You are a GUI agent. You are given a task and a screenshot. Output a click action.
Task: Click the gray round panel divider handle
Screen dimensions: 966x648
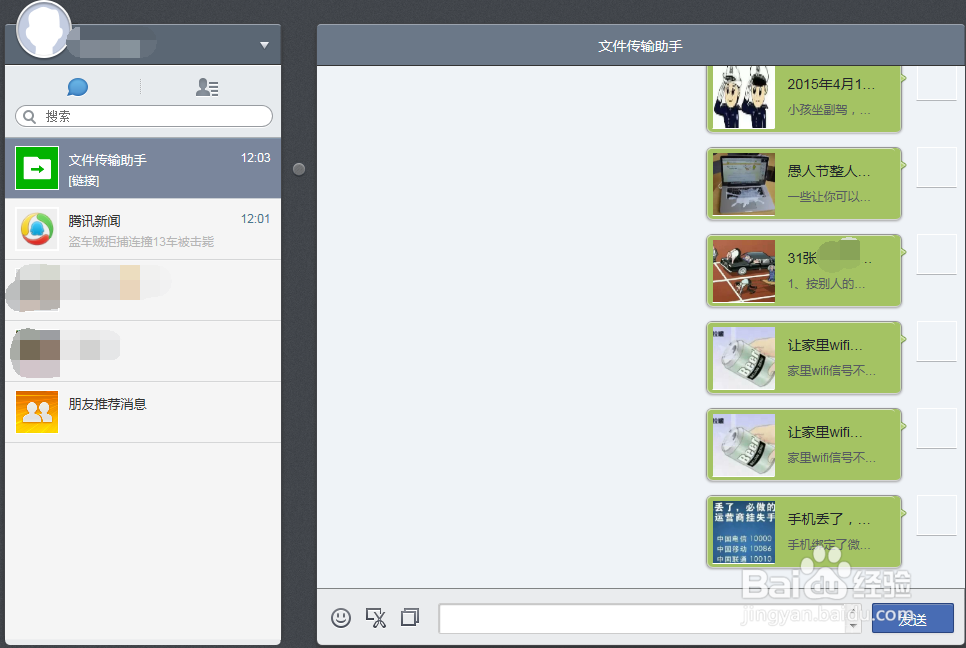click(x=299, y=169)
